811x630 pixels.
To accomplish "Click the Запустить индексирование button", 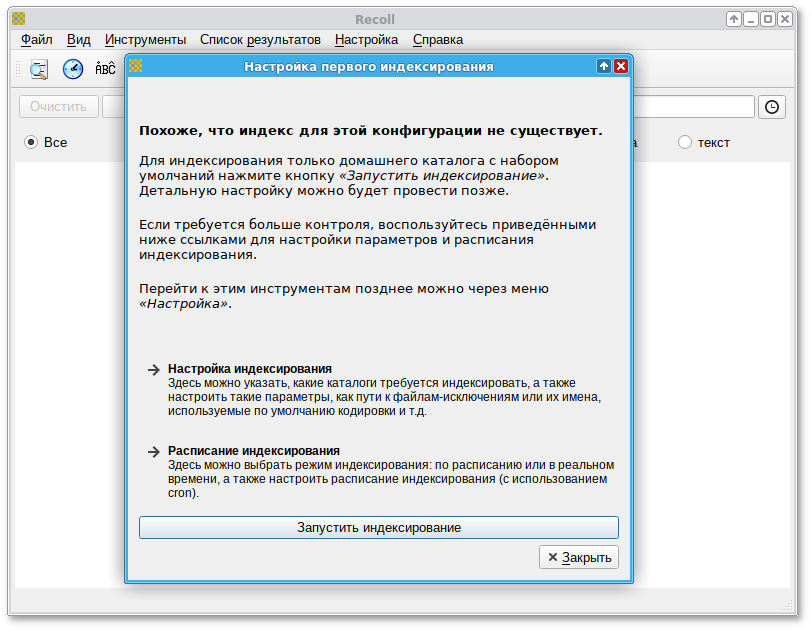I will 379,528.
